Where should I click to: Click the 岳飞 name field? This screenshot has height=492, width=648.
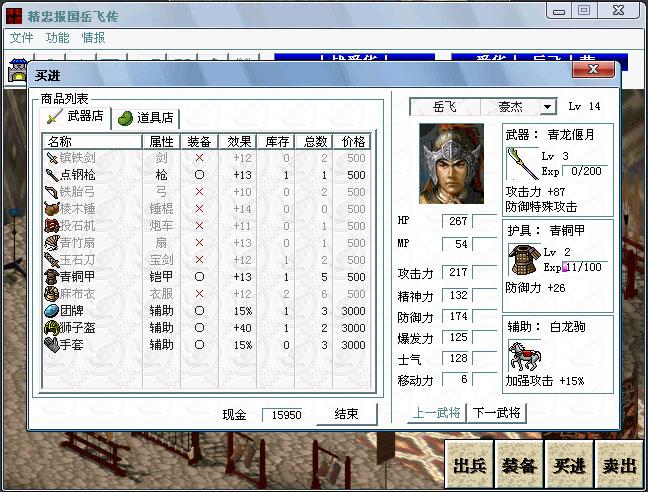[445, 107]
